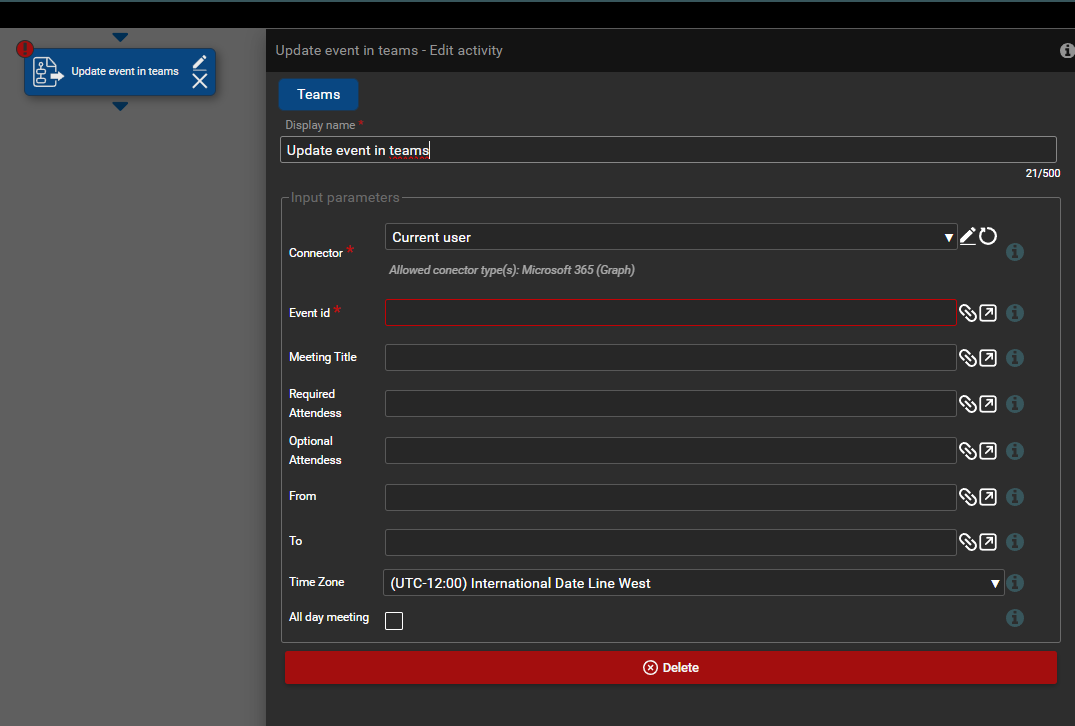This screenshot has height=726, width=1075.
Task: Expand the Time Zone dropdown
Action: pos(693,583)
